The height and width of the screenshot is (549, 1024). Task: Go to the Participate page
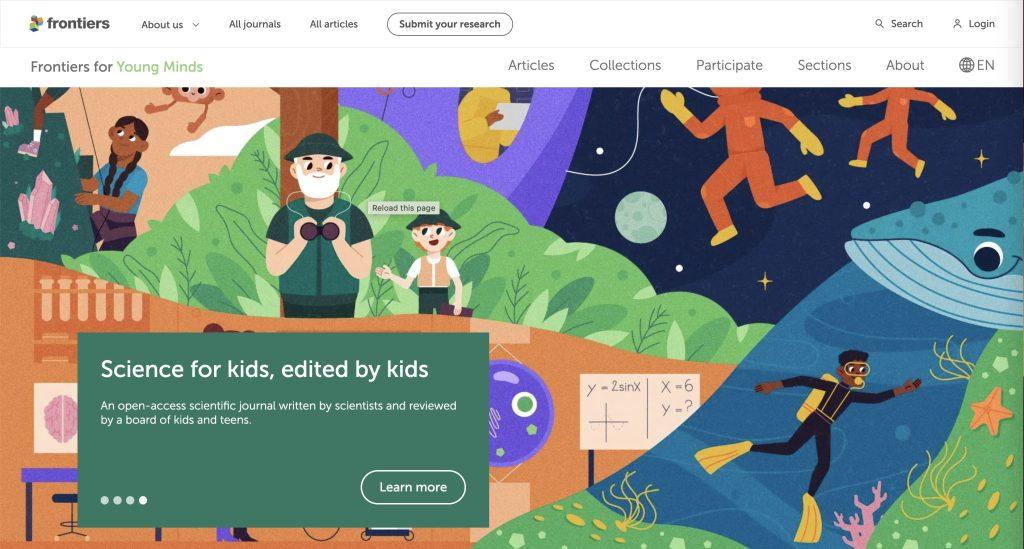729,65
